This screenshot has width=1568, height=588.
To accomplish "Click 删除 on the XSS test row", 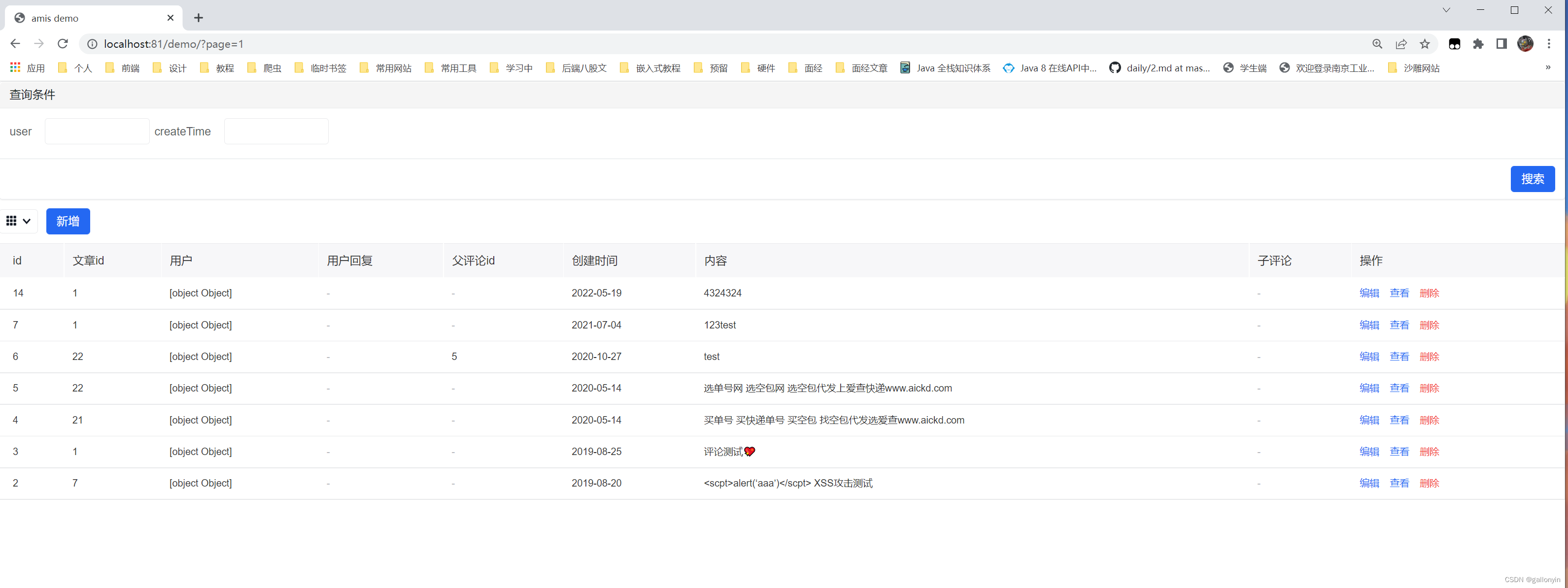I will pos(1429,483).
